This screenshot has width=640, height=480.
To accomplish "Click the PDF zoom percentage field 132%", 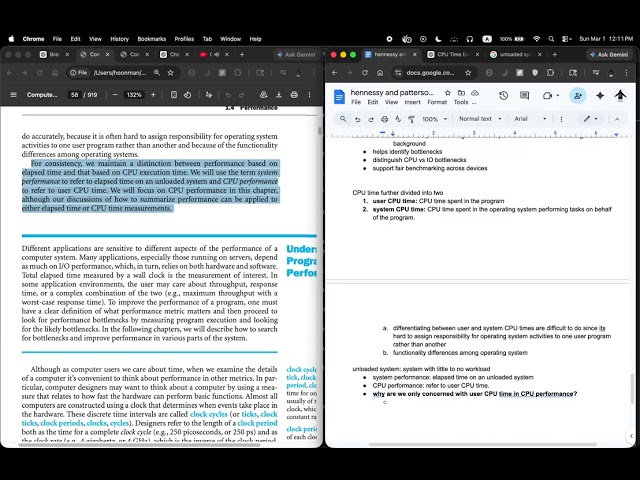I will [x=134, y=95].
